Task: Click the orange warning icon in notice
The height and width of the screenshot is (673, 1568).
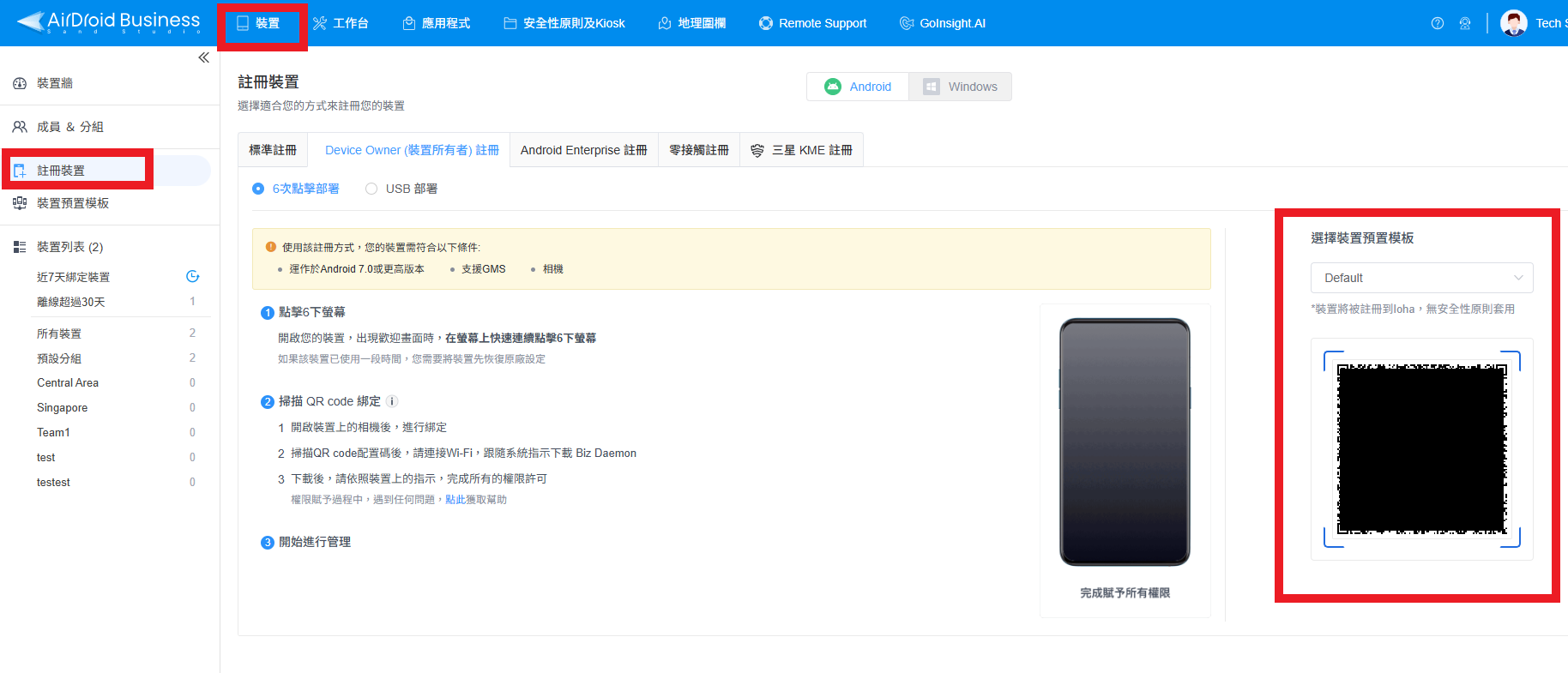Action: pos(271,247)
